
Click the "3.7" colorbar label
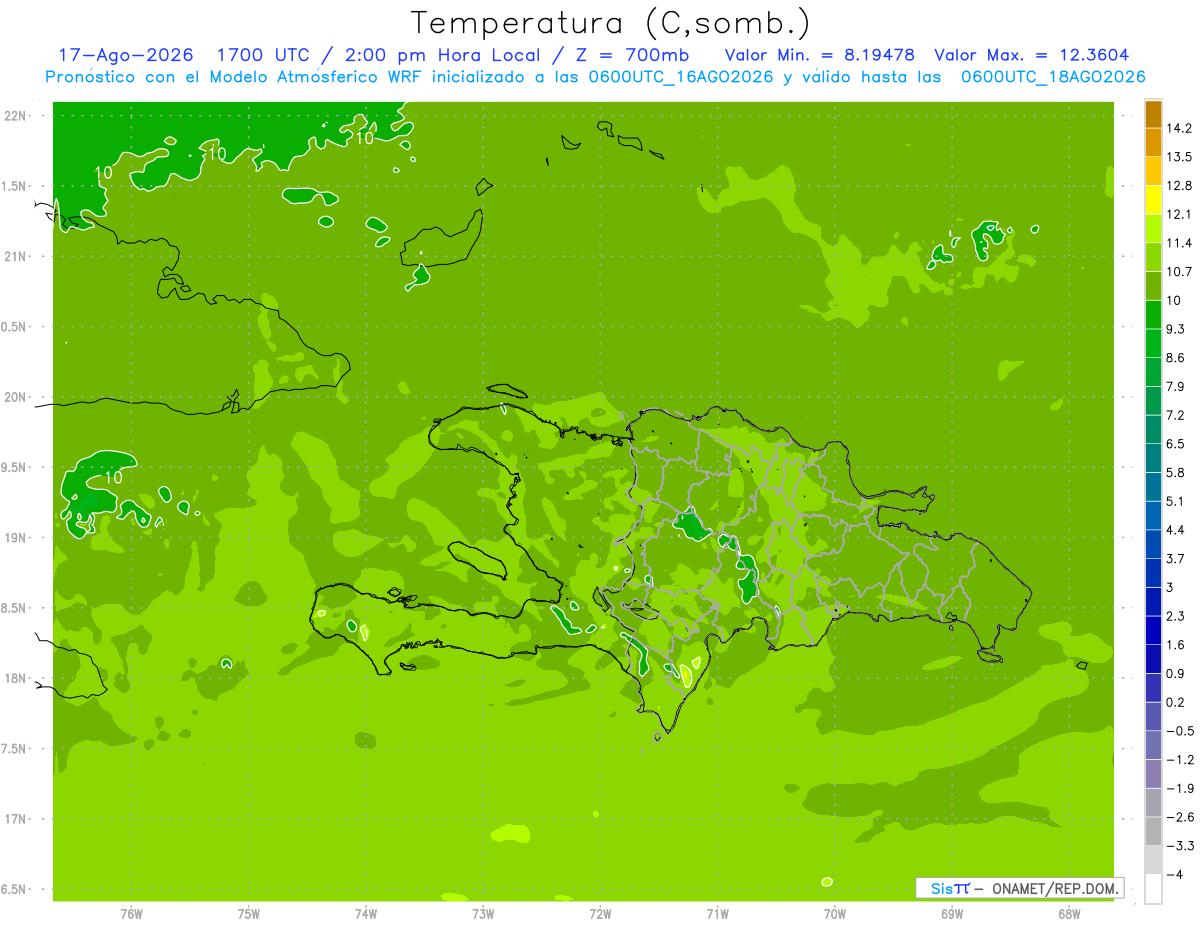click(1176, 559)
